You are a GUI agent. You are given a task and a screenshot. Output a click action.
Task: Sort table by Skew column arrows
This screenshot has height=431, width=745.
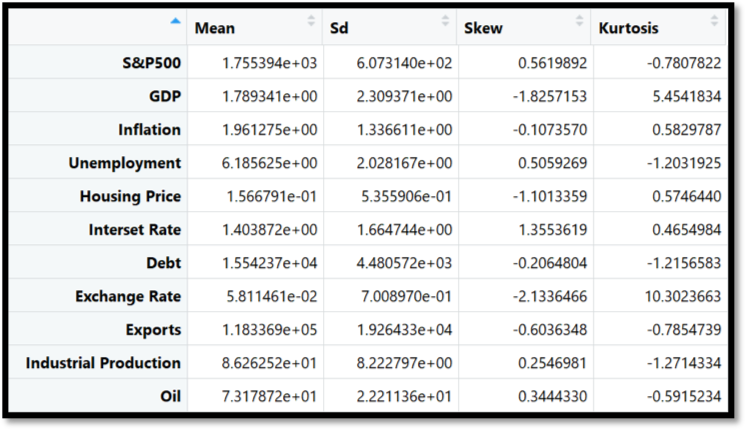(579, 20)
